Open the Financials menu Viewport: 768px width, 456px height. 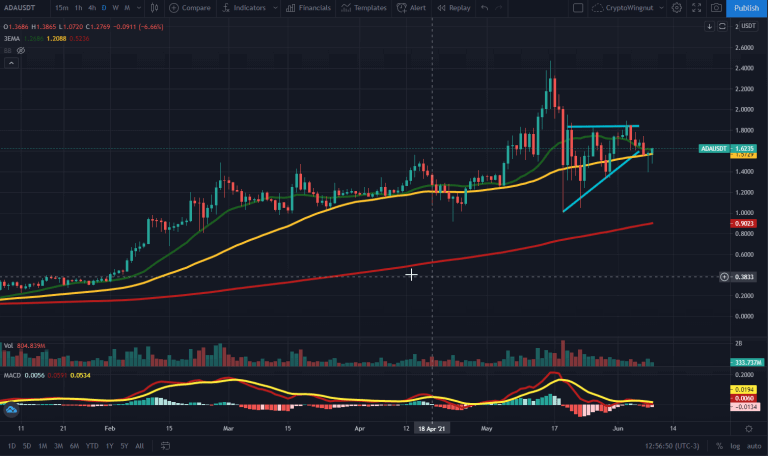coord(309,8)
